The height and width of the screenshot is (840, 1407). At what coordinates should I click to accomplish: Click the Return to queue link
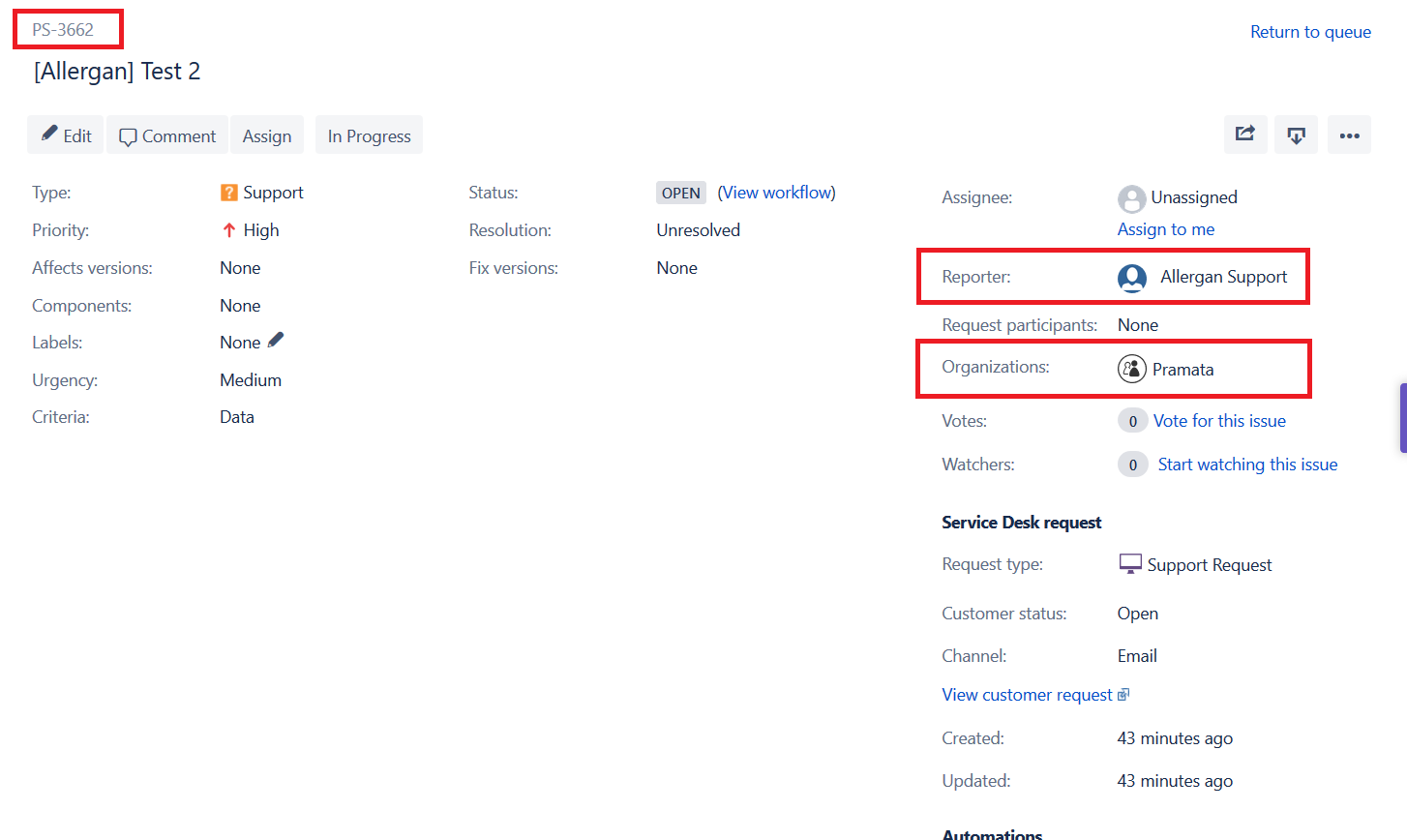[1310, 32]
